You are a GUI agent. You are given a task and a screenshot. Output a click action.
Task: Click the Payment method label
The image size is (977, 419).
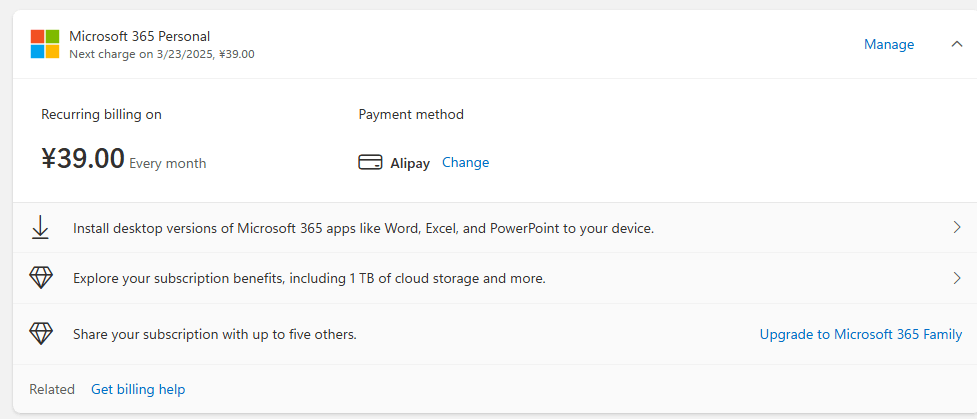pos(411,114)
